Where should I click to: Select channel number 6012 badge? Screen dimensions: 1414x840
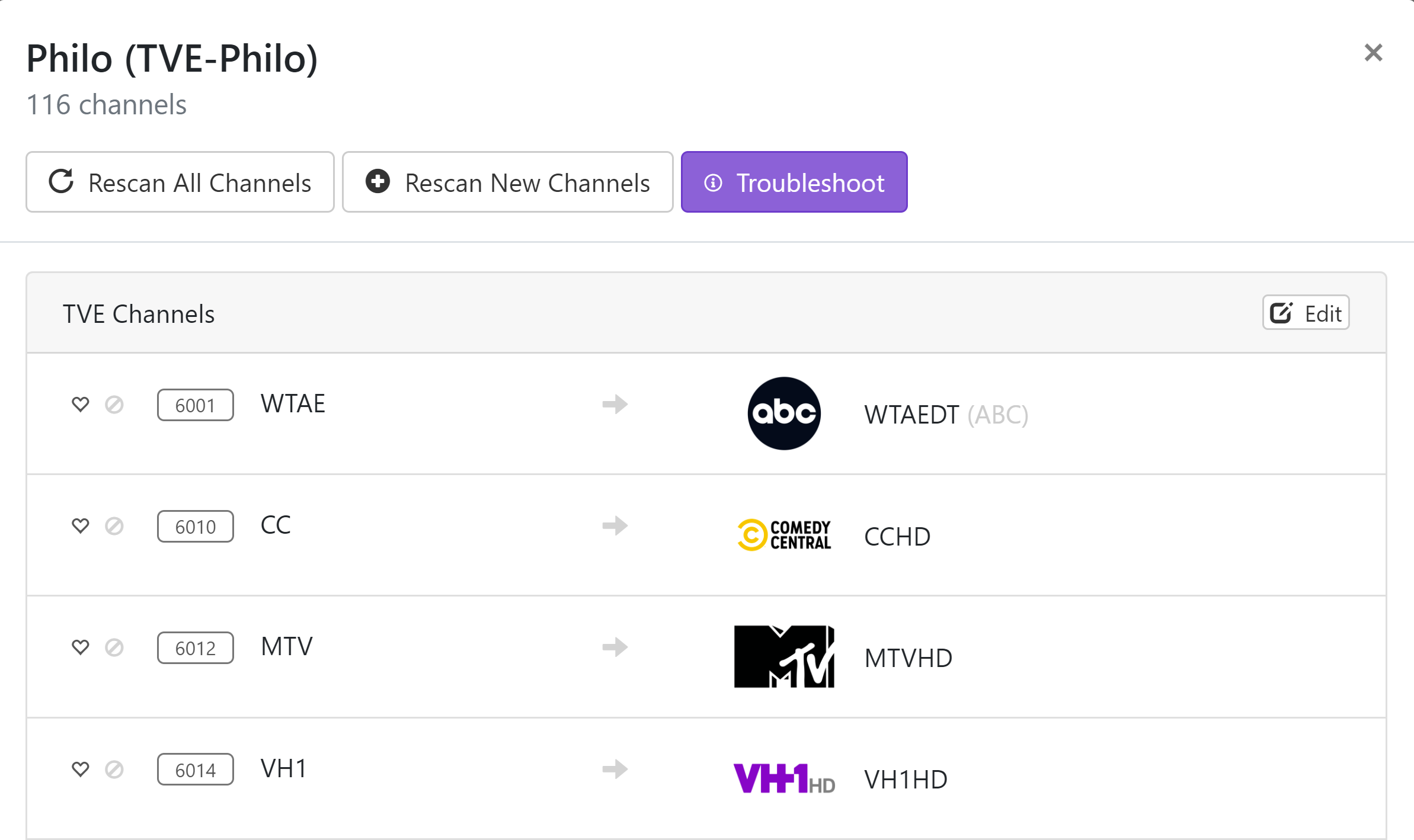coord(196,648)
